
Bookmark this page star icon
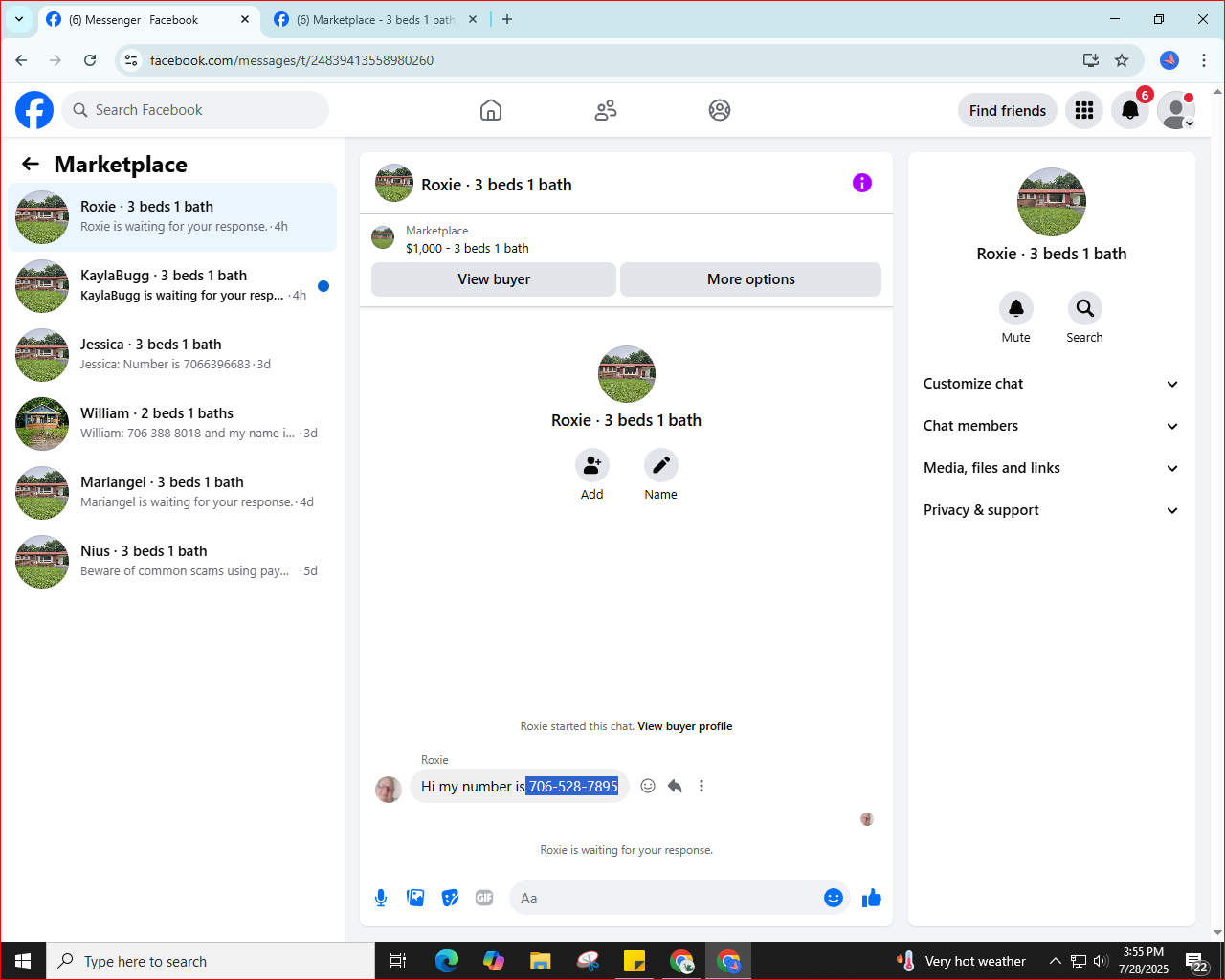tap(1122, 60)
